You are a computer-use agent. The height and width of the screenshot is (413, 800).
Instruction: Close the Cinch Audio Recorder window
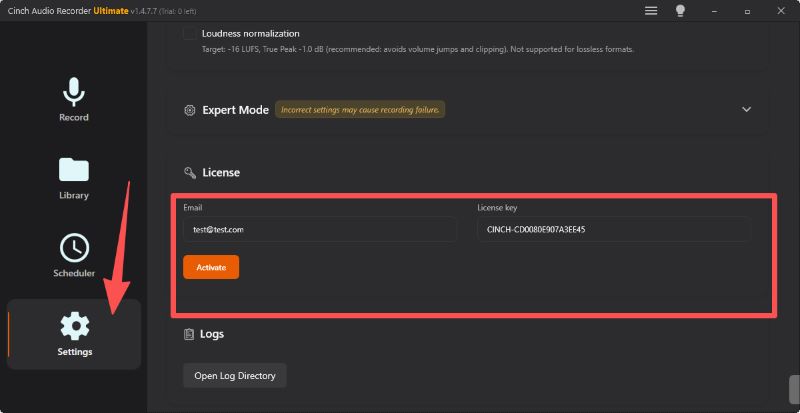[x=780, y=10]
